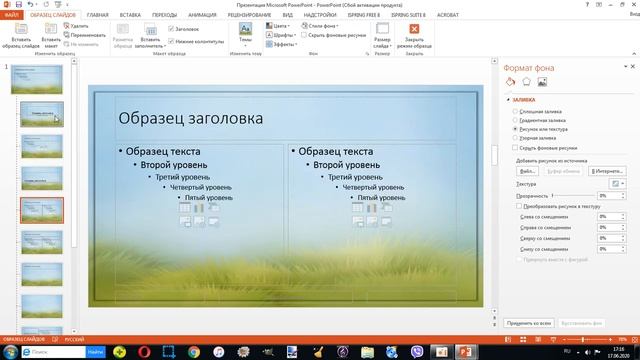Open Opera browser from taskbar
The width and height of the screenshot is (640, 360).
click(144, 352)
